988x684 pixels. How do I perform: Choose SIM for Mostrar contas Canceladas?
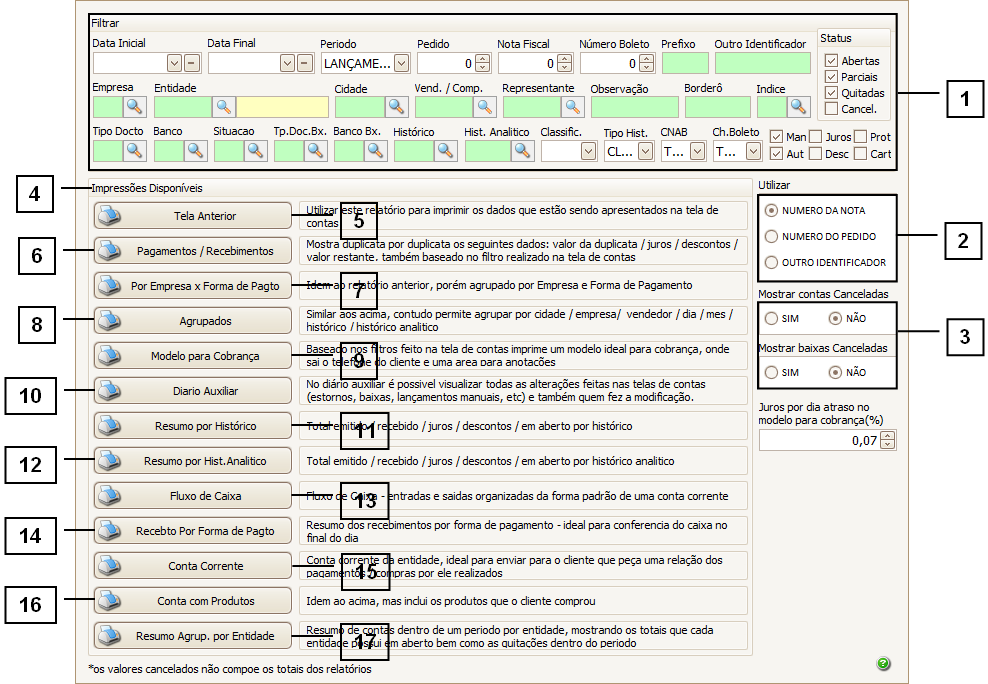pos(771,318)
